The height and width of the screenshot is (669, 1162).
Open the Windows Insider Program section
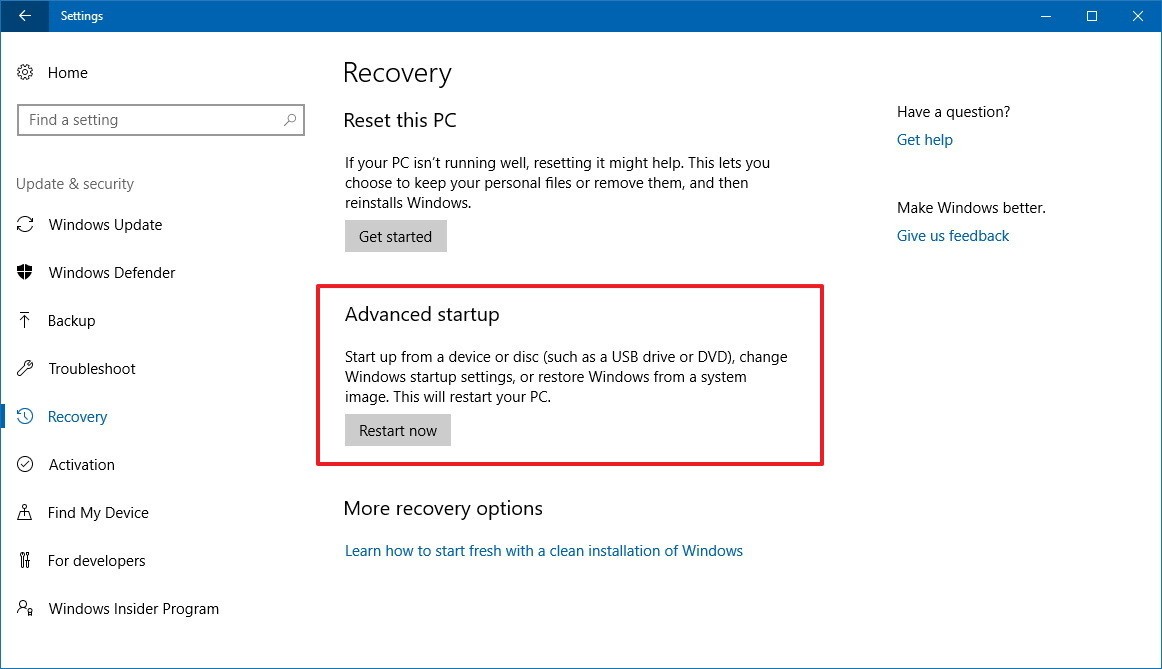pyautogui.click(x=133, y=608)
